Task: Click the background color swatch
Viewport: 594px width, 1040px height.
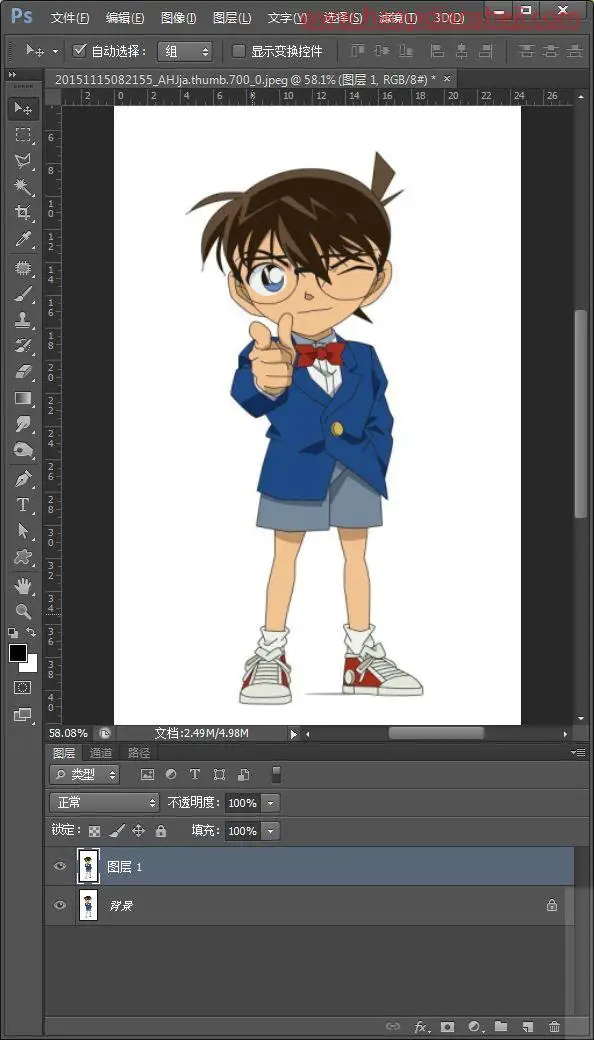Action: click(30, 665)
